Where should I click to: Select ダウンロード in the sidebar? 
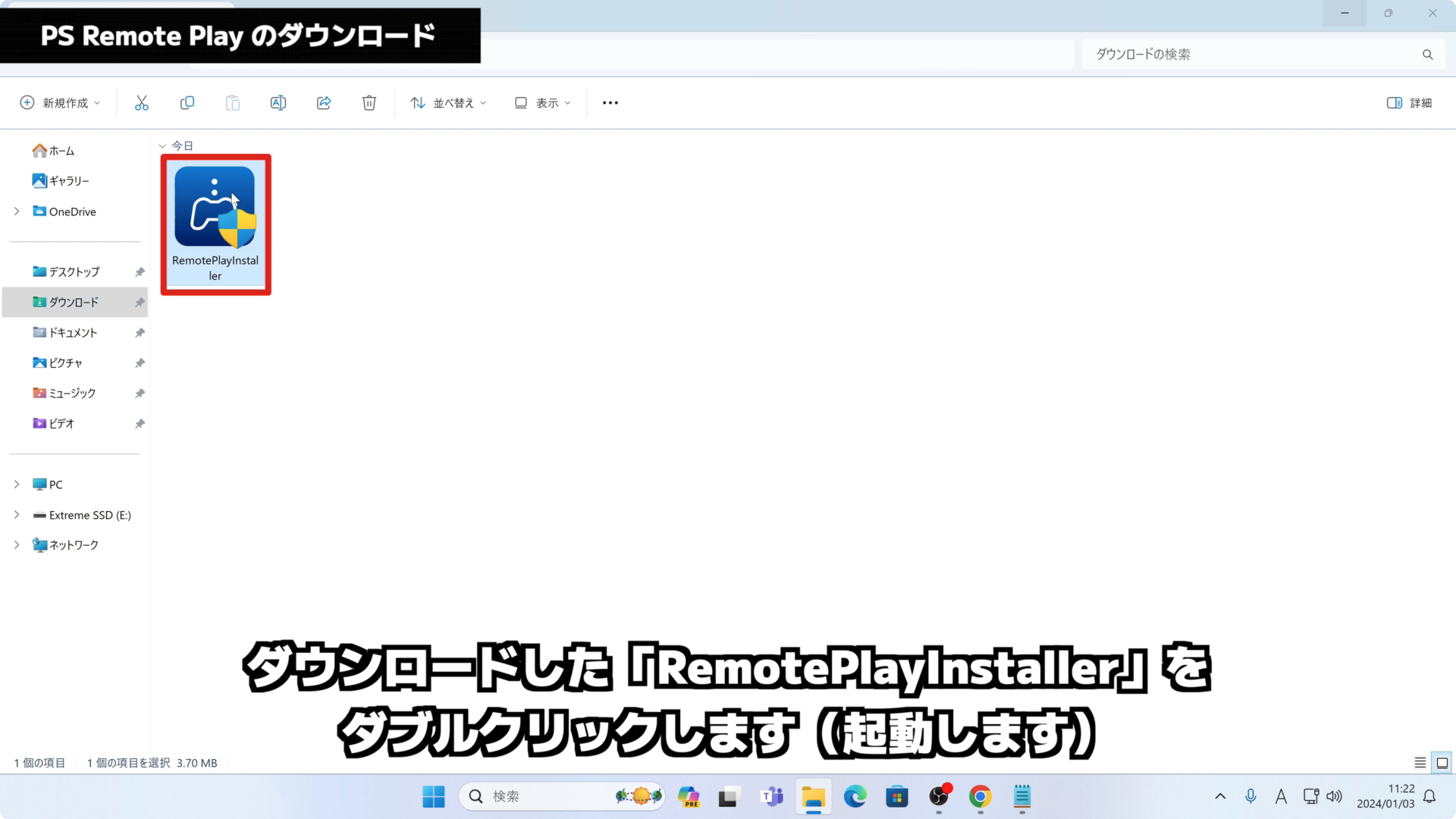point(74,302)
